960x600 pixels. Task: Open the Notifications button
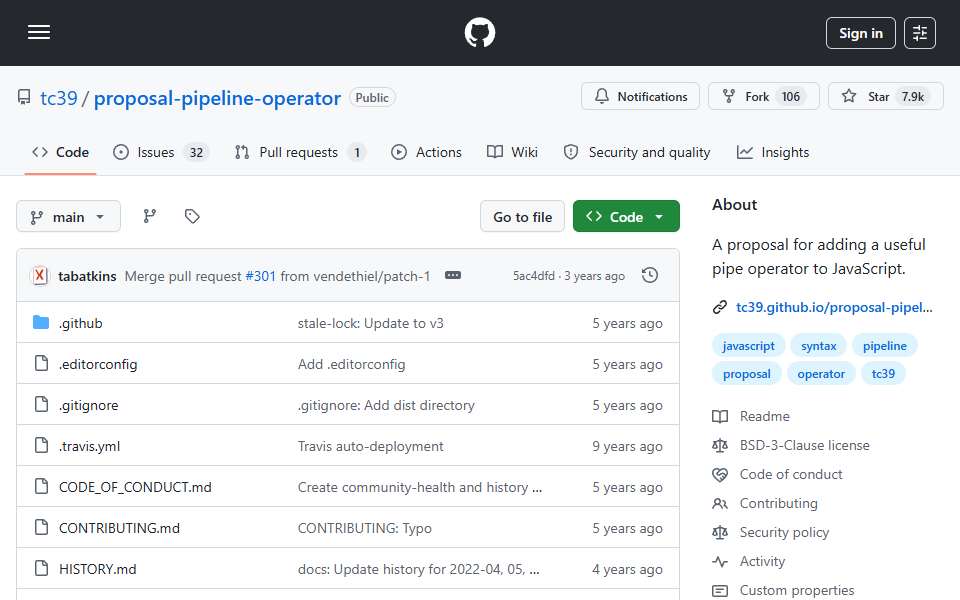tap(640, 97)
